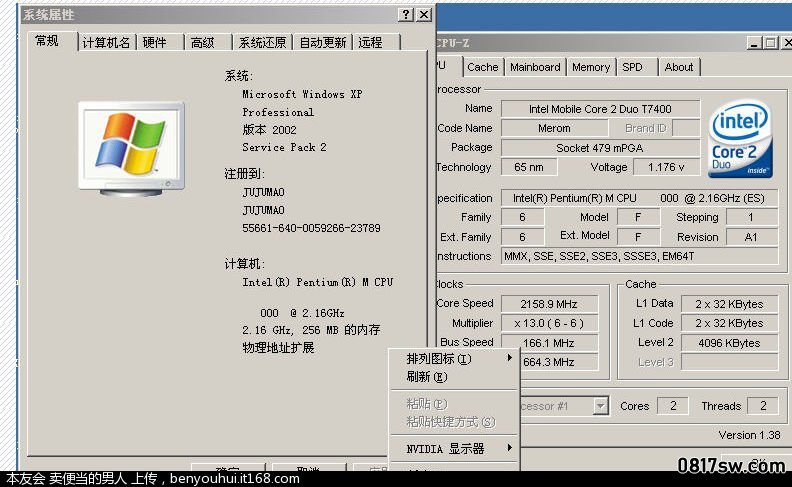Click the Code Name value Merom
The width and height of the screenshot is (792, 487).
click(554, 128)
